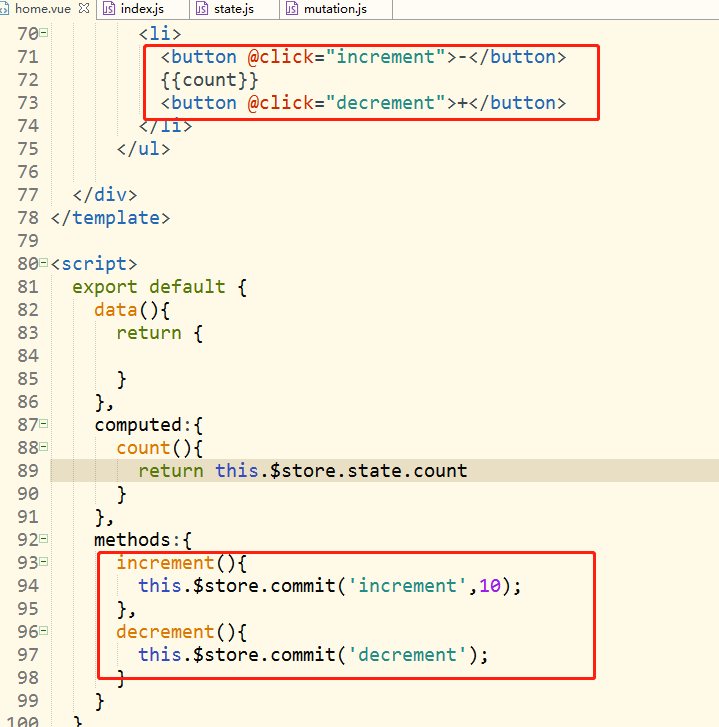Click the JS file icon on state.js tab
This screenshot has width=719, height=727.
tap(202, 8)
